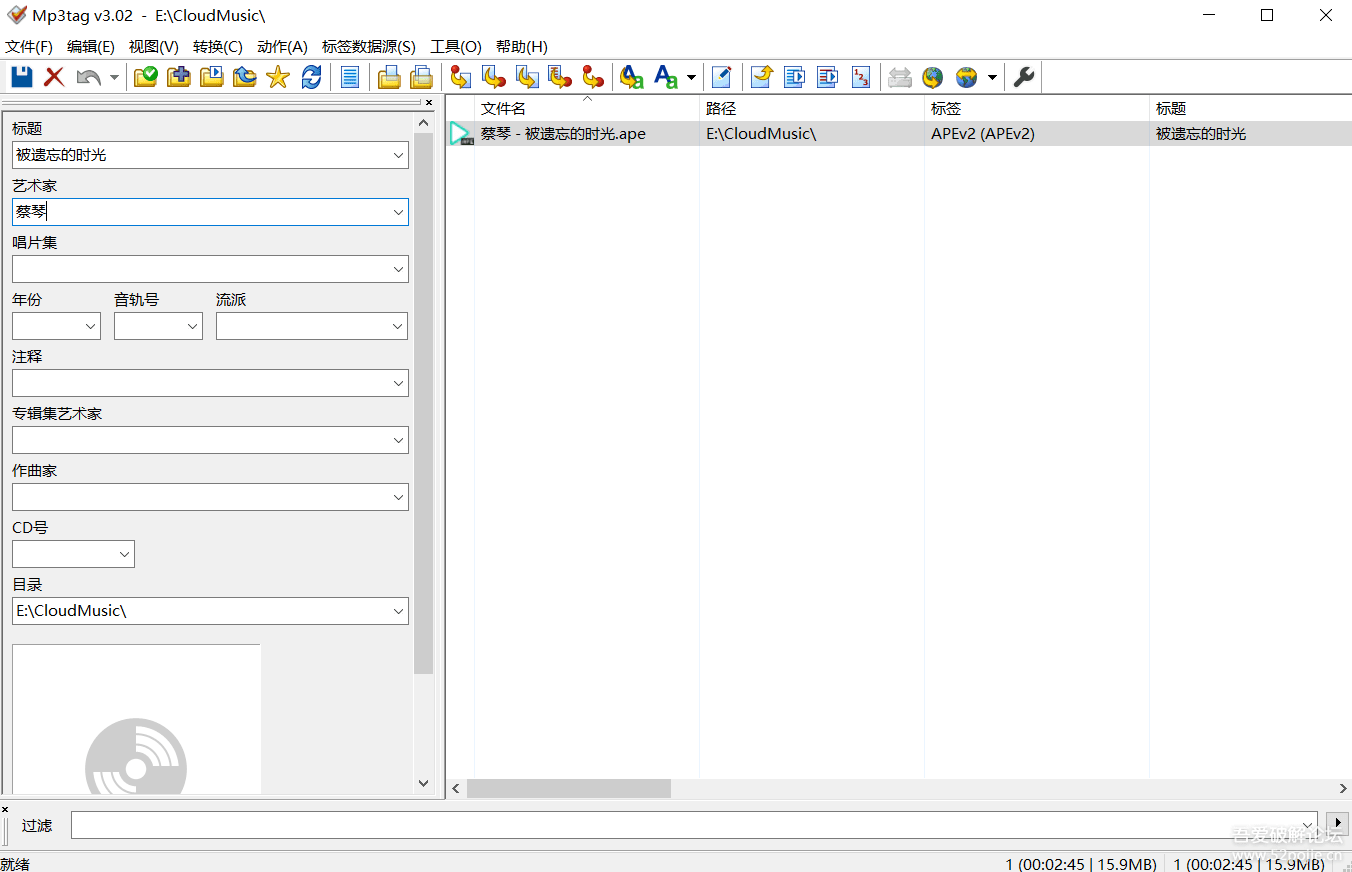Expand the 年份 dropdown
This screenshot has height=872, width=1352.
pos(91,326)
